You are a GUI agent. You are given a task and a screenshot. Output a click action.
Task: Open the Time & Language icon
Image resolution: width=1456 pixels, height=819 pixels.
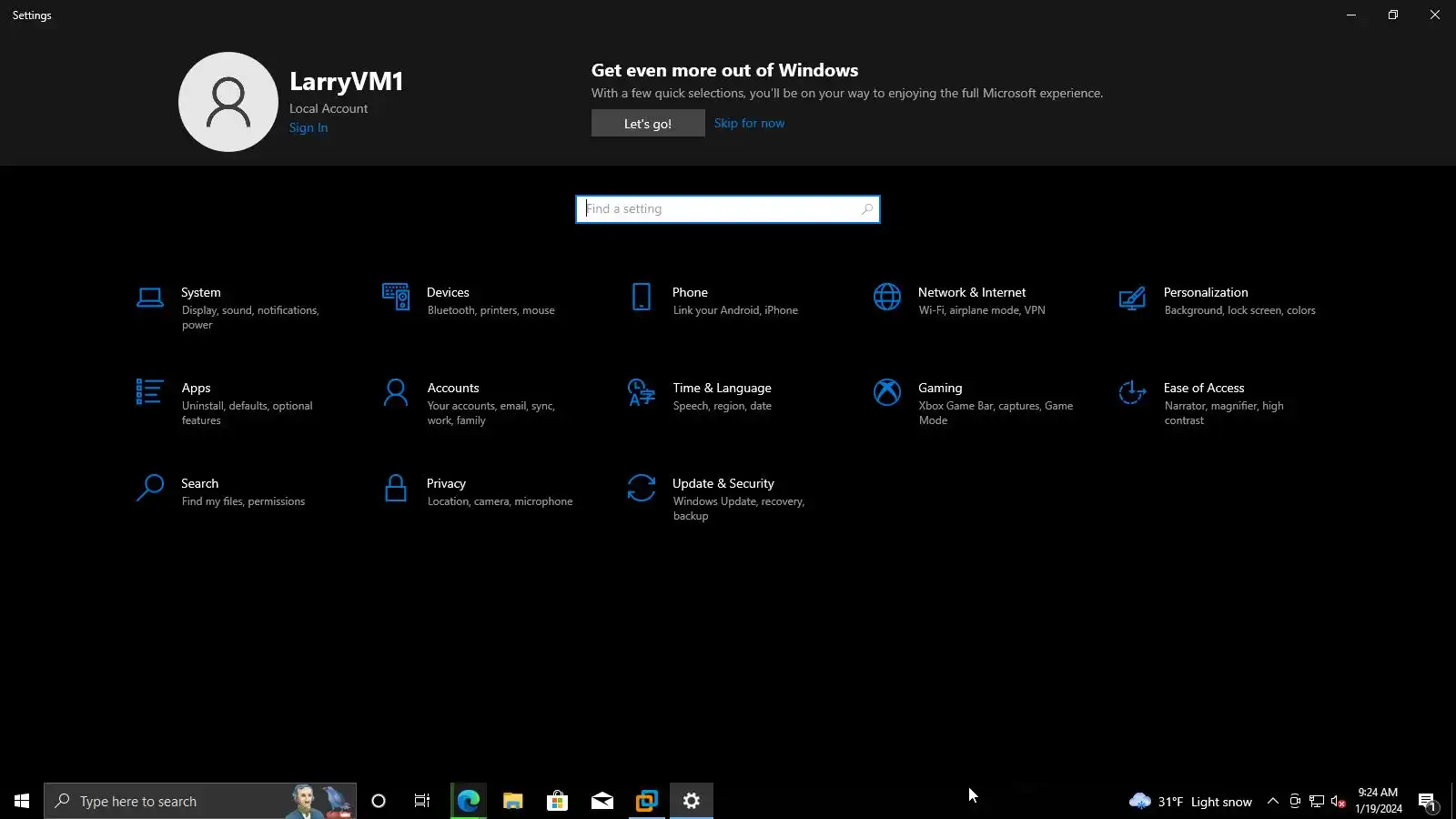pos(642,392)
